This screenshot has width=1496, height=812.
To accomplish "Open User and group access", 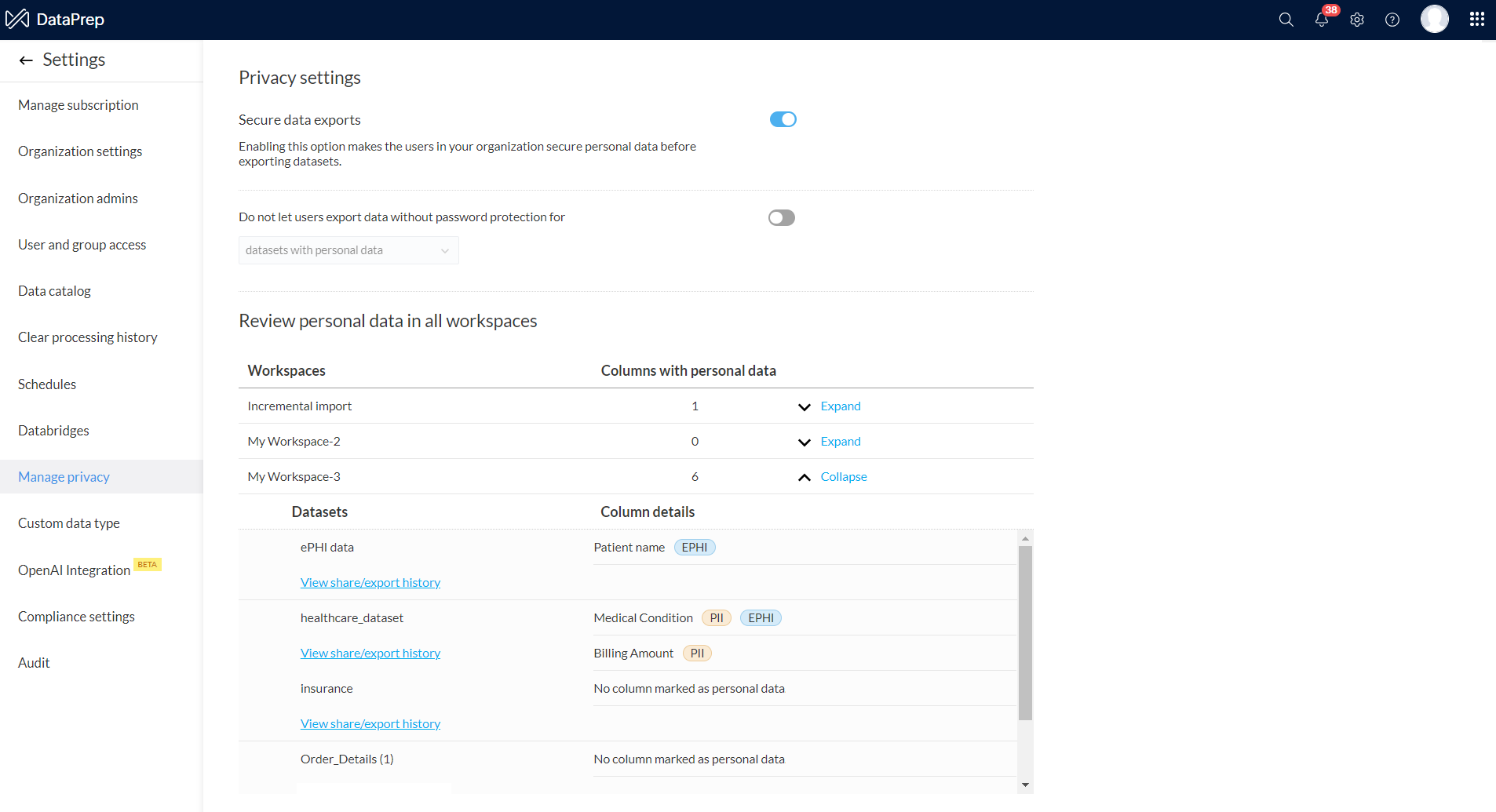I will [x=82, y=245].
